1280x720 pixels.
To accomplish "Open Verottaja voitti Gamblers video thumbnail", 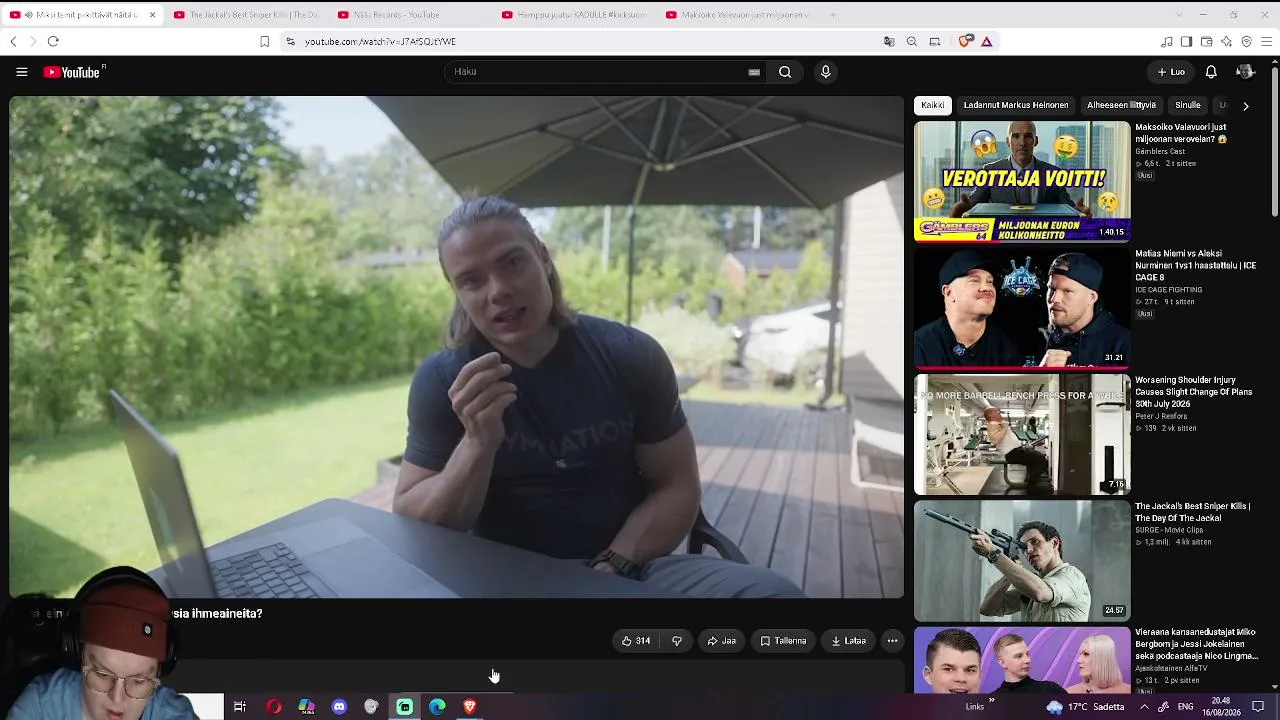I will coord(1022,181).
